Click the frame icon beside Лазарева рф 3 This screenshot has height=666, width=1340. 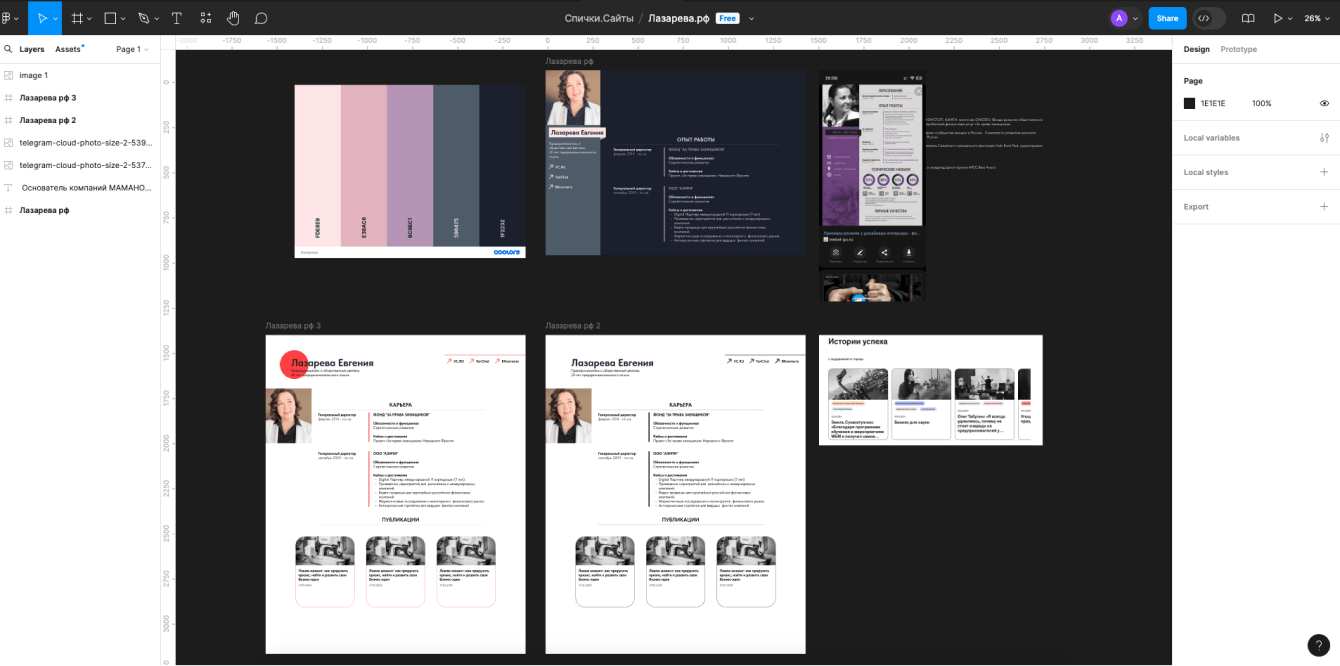tap(9, 98)
